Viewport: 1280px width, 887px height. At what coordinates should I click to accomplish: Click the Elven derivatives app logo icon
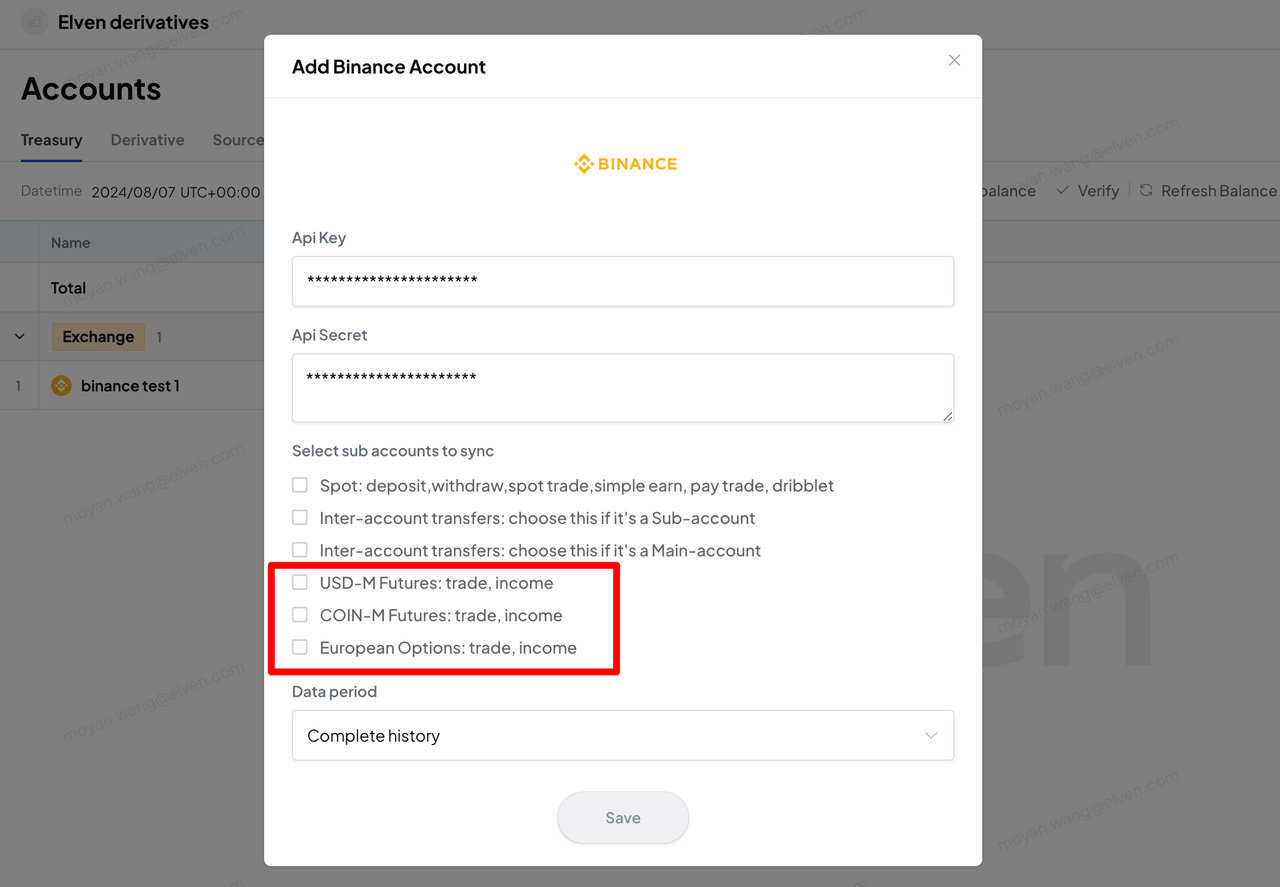[35, 22]
